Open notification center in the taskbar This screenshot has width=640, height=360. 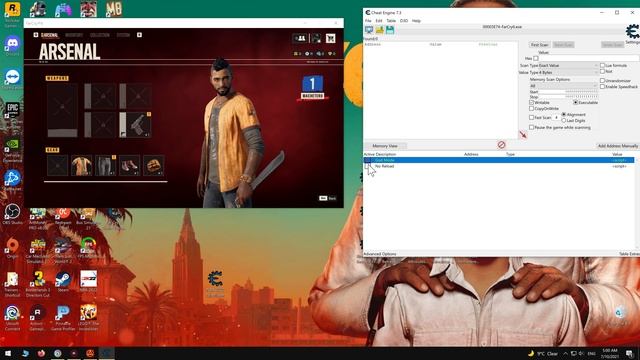(630, 353)
